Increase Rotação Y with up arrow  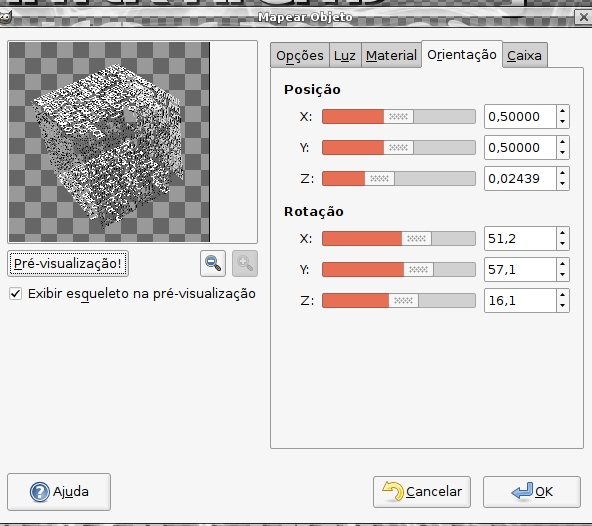(563, 264)
